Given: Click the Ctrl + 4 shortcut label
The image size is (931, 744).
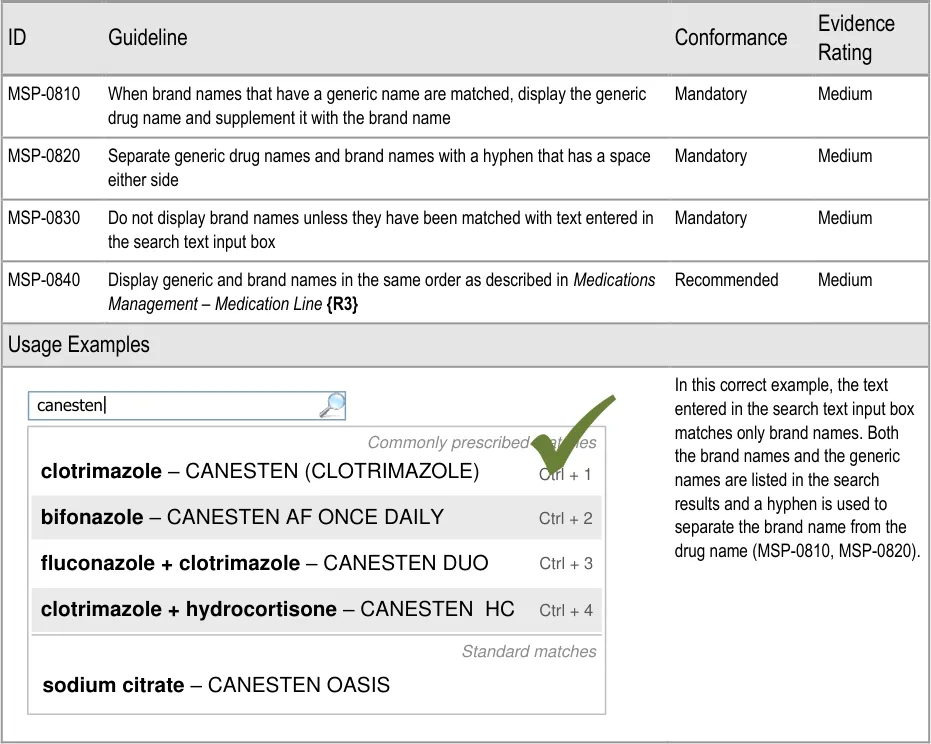Looking at the screenshot, I should (565, 610).
